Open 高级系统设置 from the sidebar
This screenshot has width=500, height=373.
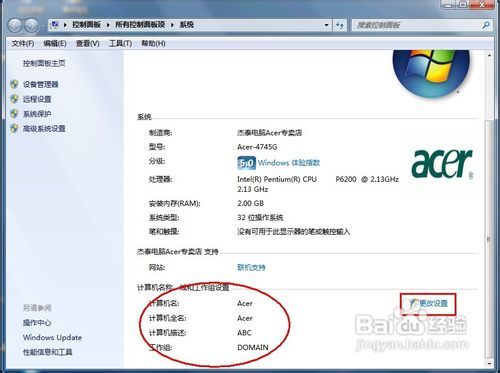(x=44, y=128)
